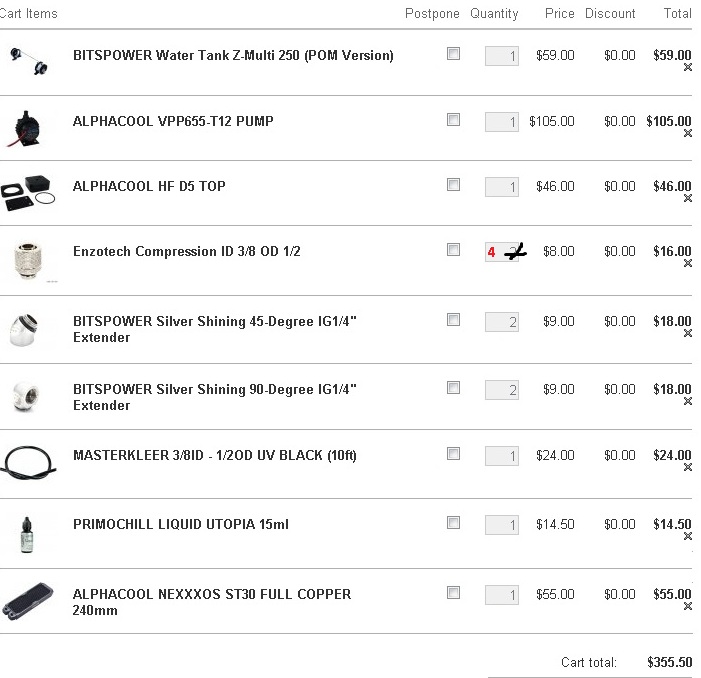Remove BITSPOWER Water Tank from cart
This screenshot has width=701, height=678.
click(688, 67)
